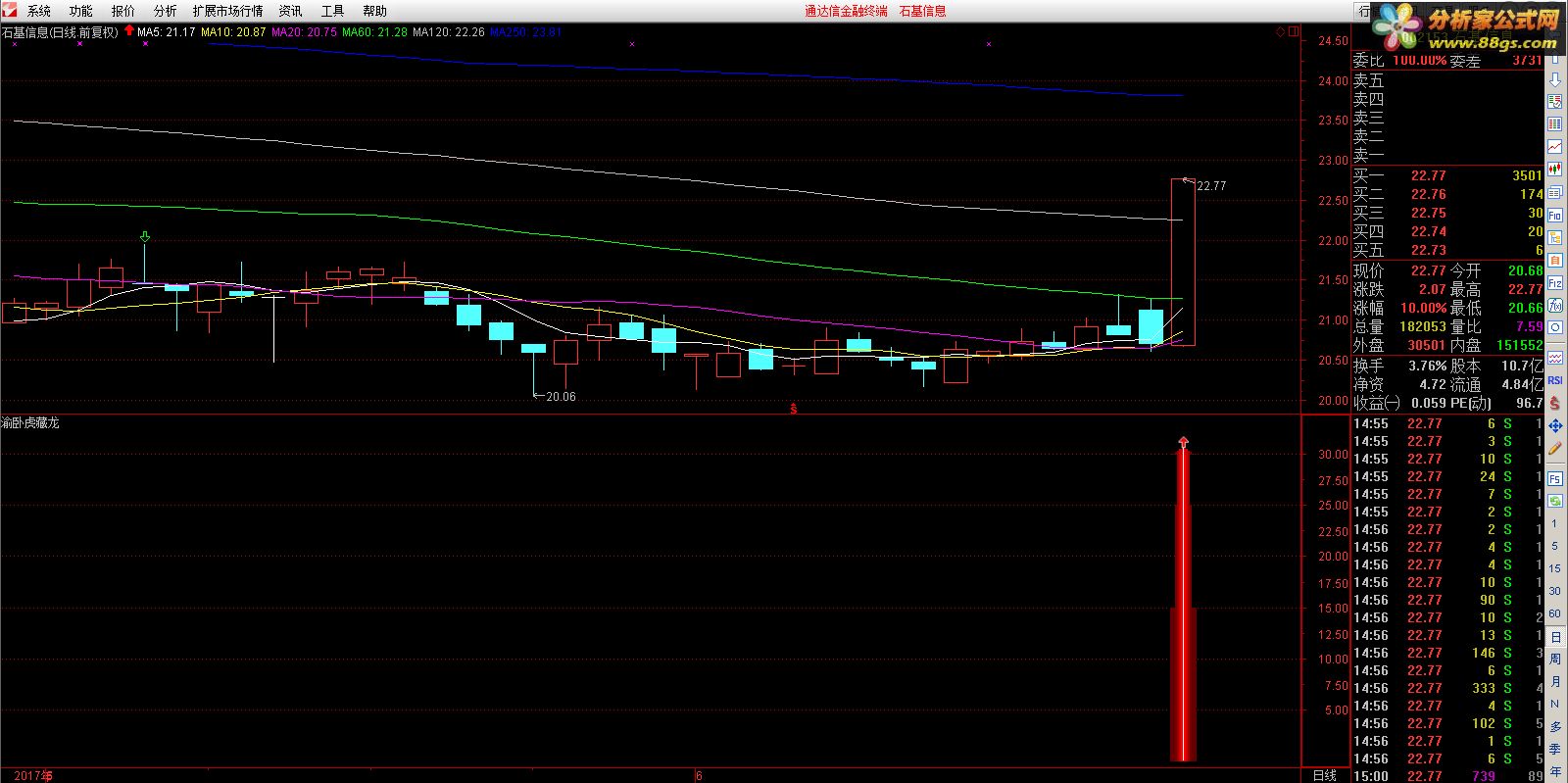Click the FS intraday chart icon
Screen dimensions: 1568x783
1555,479
